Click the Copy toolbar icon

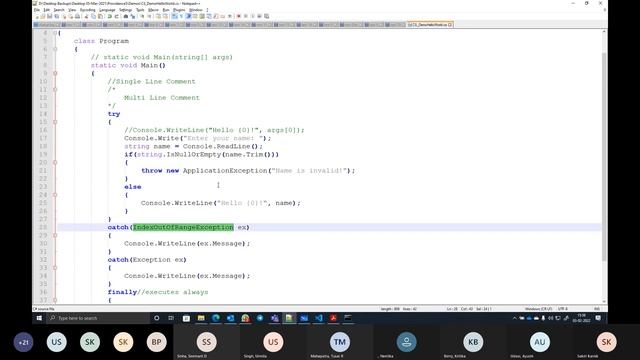coord(93,16)
